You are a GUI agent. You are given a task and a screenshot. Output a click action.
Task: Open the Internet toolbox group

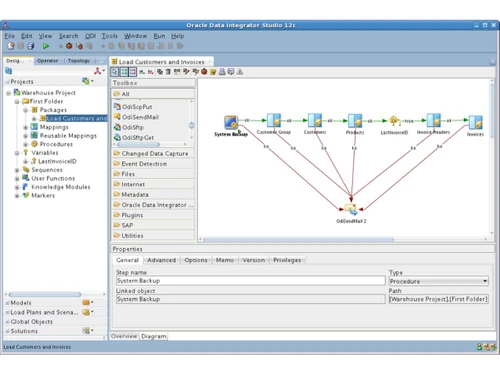pyautogui.click(x=153, y=184)
